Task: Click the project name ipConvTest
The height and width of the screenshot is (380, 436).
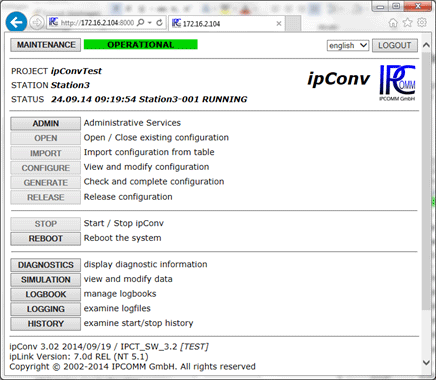Action: coord(76,71)
